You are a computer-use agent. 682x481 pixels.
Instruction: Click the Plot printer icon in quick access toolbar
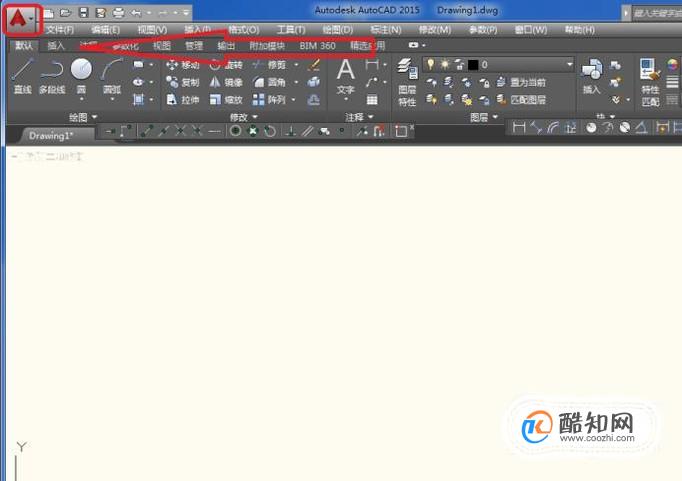point(118,13)
